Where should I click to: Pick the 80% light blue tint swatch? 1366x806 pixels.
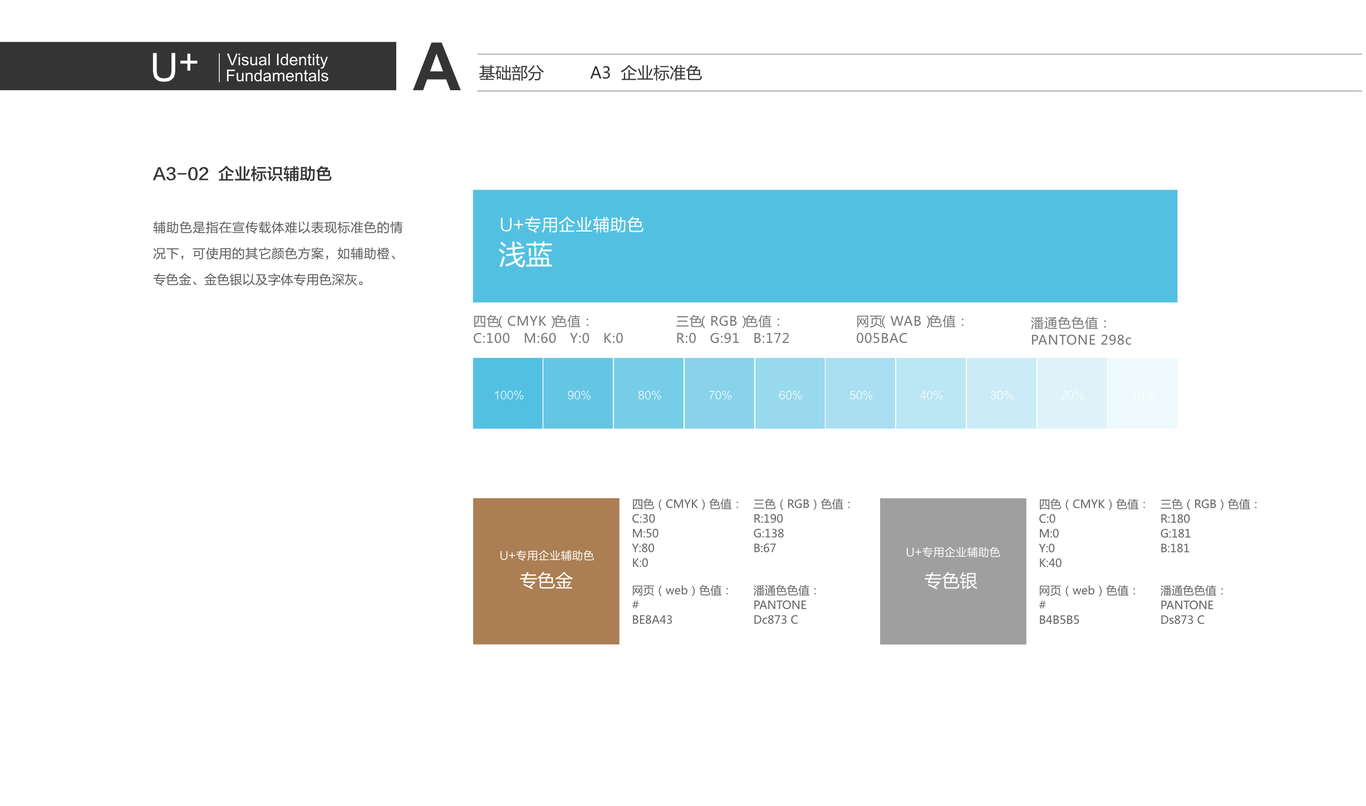pos(649,394)
